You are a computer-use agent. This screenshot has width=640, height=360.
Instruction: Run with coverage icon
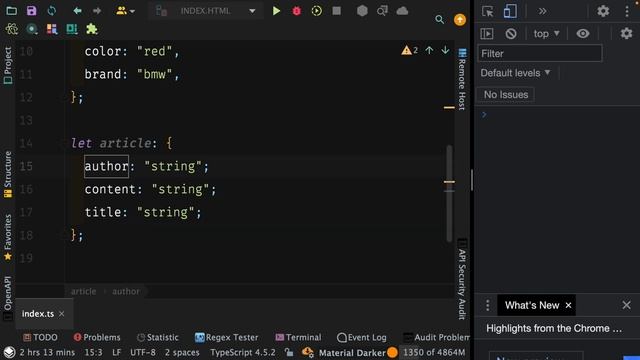point(316,11)
